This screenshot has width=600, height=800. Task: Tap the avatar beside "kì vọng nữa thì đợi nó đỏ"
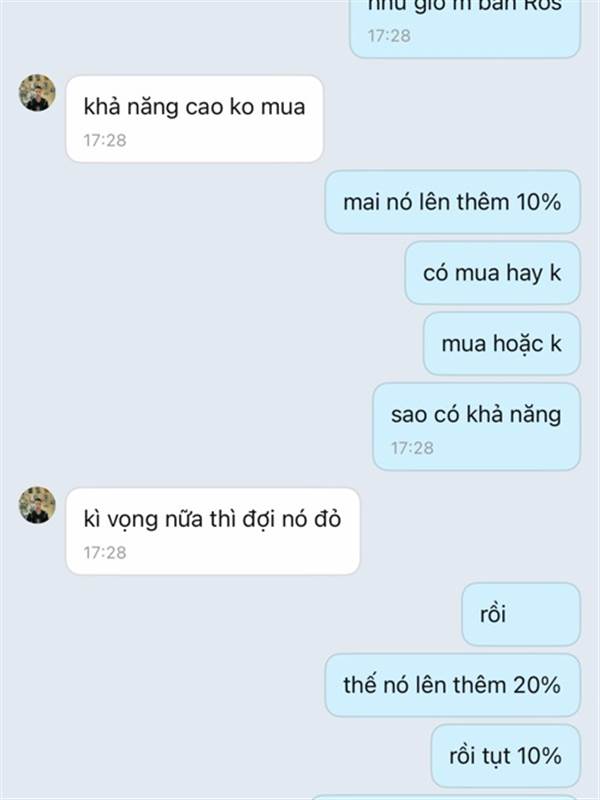(37, 505)
